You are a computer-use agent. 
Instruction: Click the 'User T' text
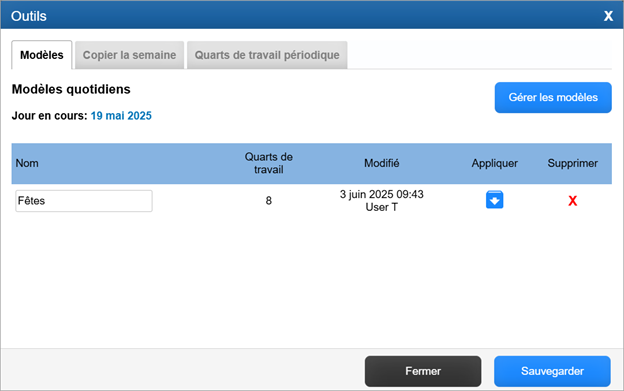point(381,207)
